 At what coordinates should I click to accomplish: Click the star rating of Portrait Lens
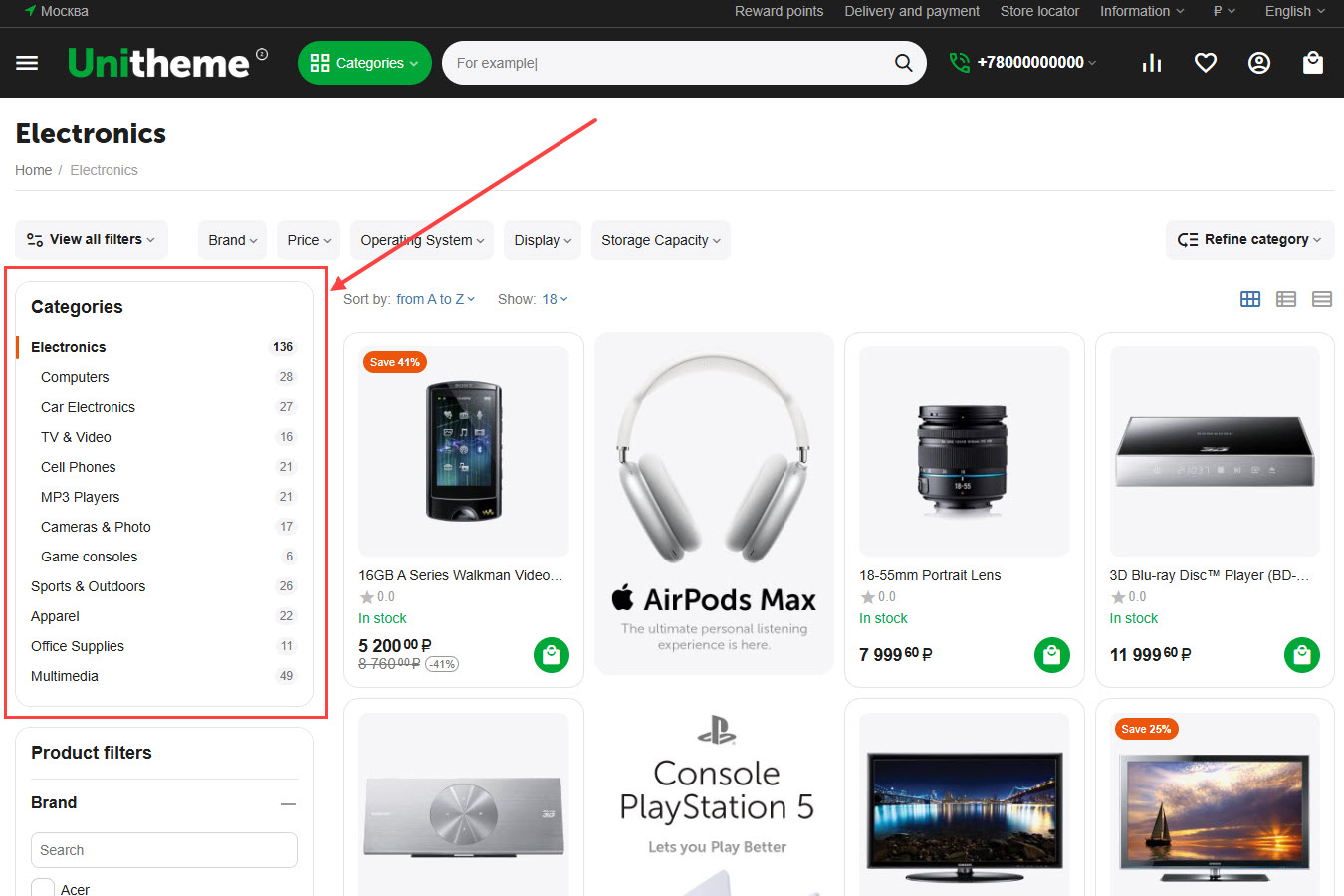pyautogui.click(x=878, y=597)
